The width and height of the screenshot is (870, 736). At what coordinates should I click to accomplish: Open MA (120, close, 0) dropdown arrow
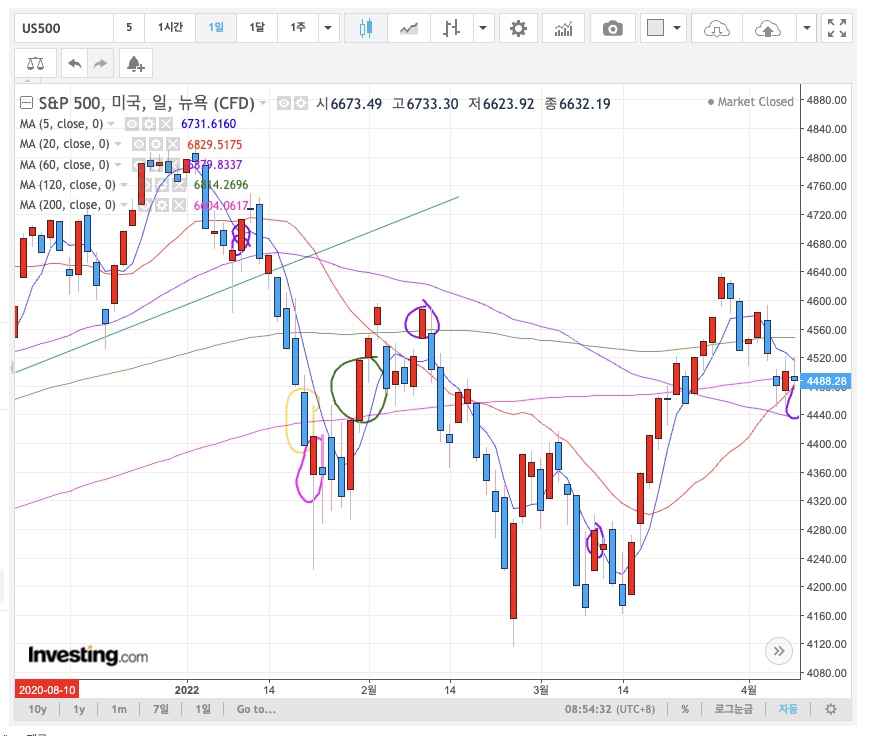coord(124,185)
